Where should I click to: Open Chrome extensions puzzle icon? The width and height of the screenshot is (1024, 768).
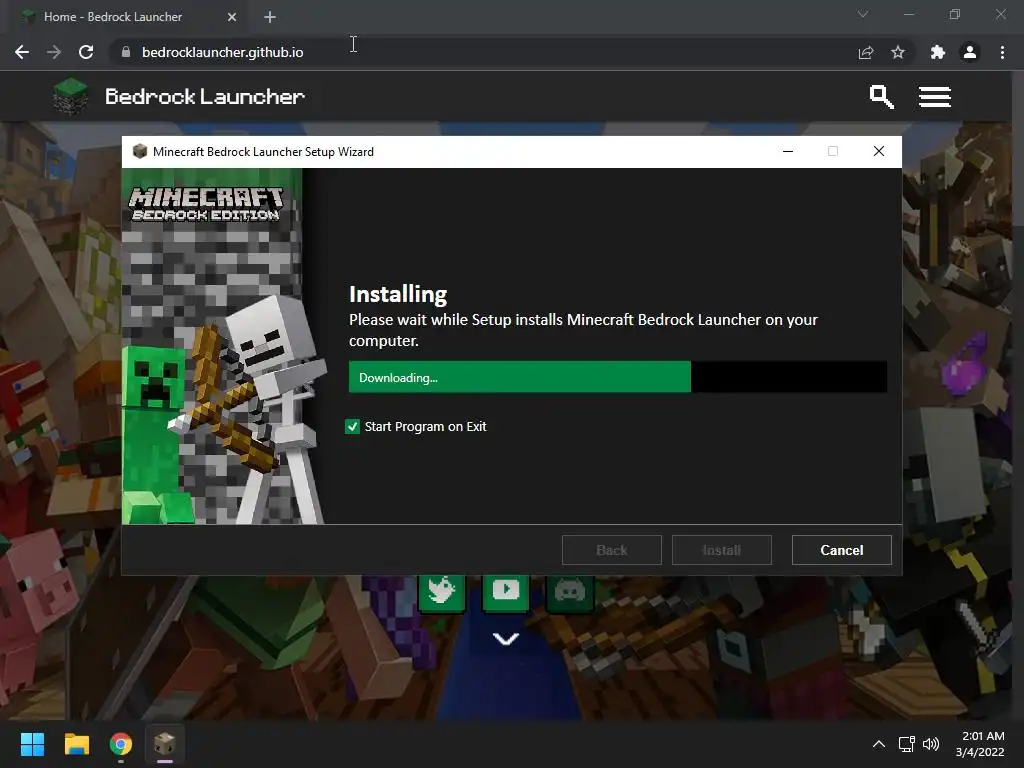[938, 52]
